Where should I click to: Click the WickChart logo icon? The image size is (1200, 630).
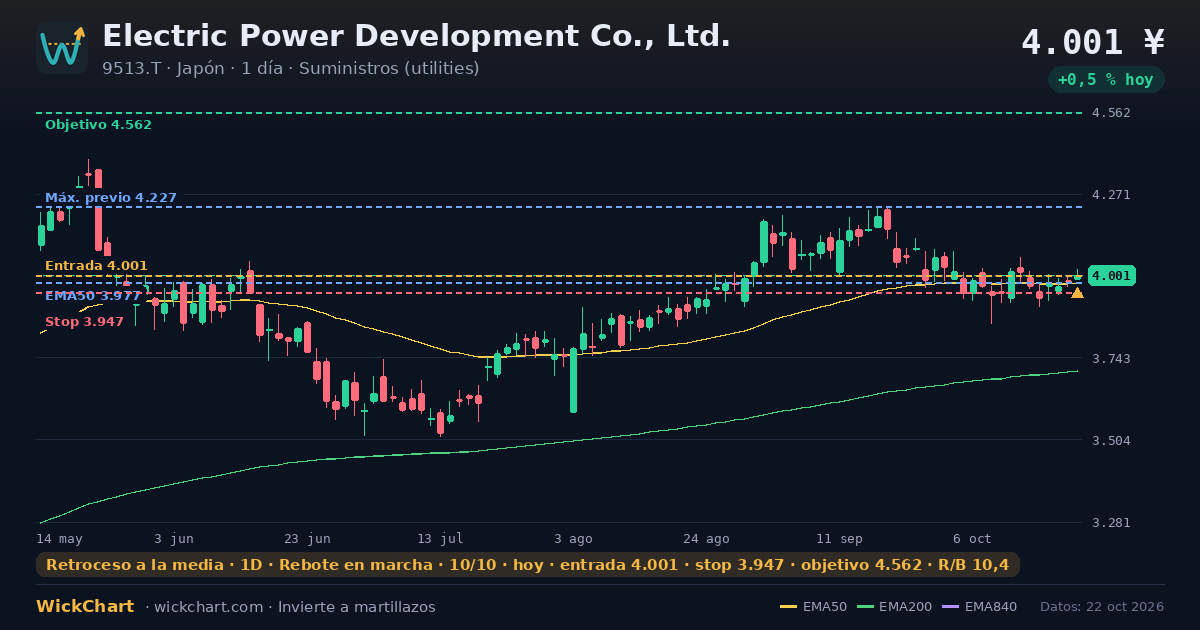tap(62, 48)
